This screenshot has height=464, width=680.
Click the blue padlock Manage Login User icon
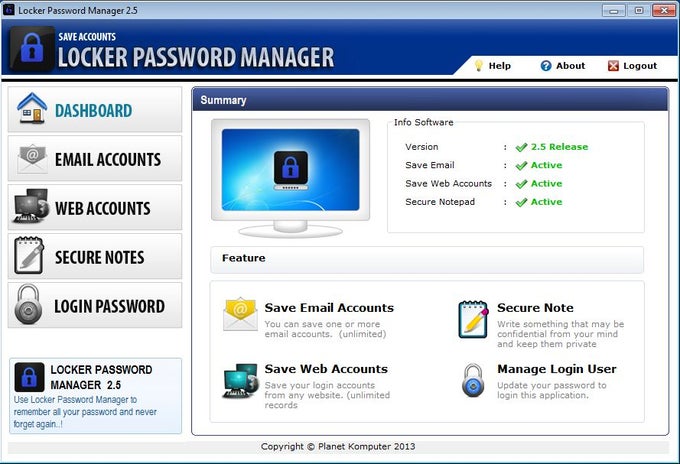(473, 380)
